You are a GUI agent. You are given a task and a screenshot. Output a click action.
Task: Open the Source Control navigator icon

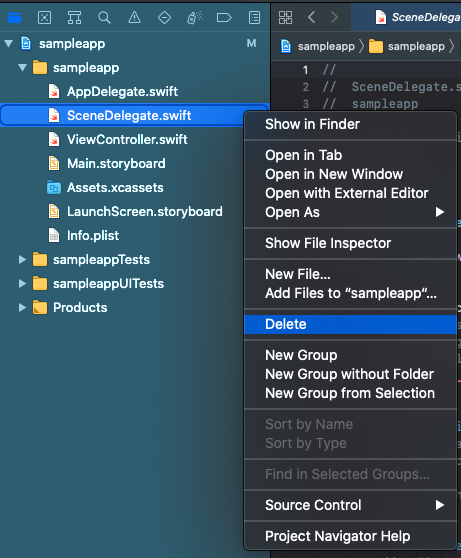coord(44,17)
